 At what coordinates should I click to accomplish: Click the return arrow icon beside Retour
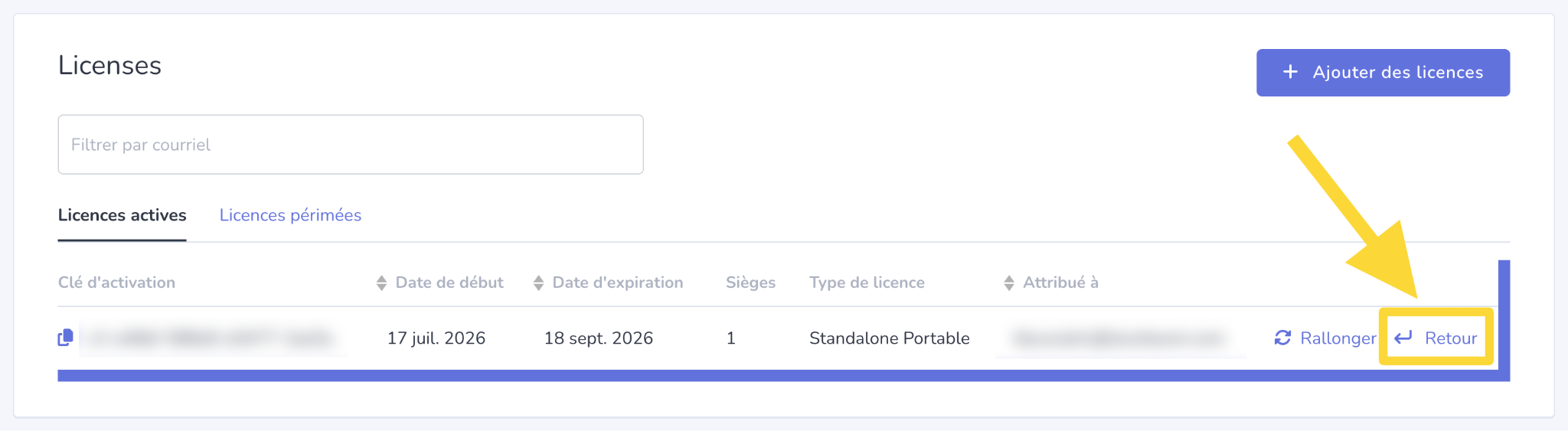click(x=1403, y=338)
